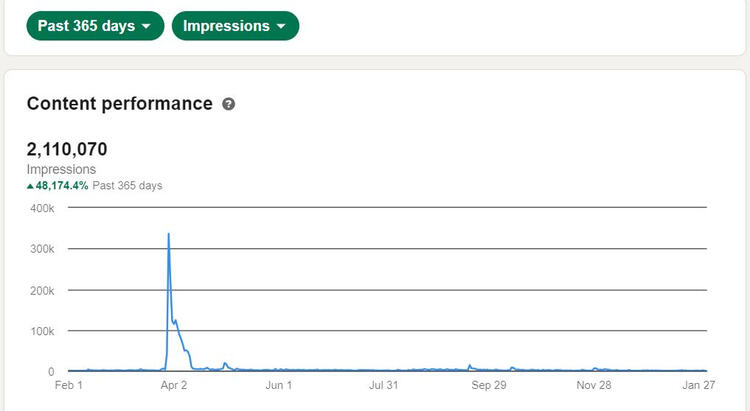Click the chart peak near Apr 2

[x=168, y=235]
